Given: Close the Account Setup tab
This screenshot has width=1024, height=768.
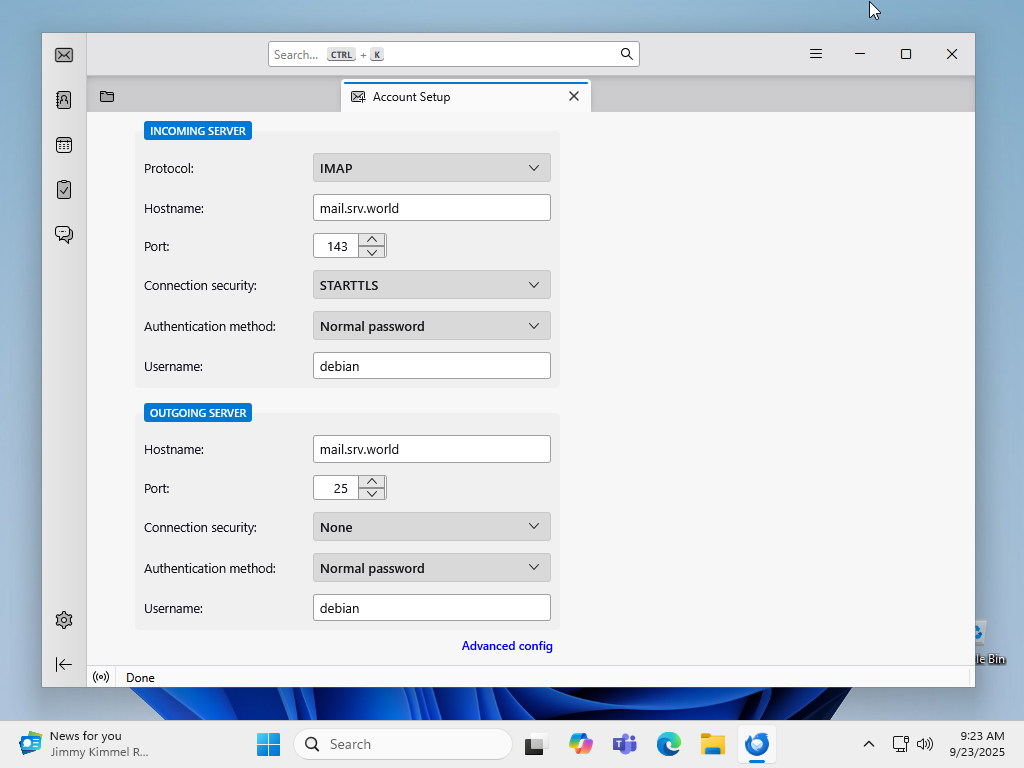Looking at the screenshot, I should pos(574,96).
